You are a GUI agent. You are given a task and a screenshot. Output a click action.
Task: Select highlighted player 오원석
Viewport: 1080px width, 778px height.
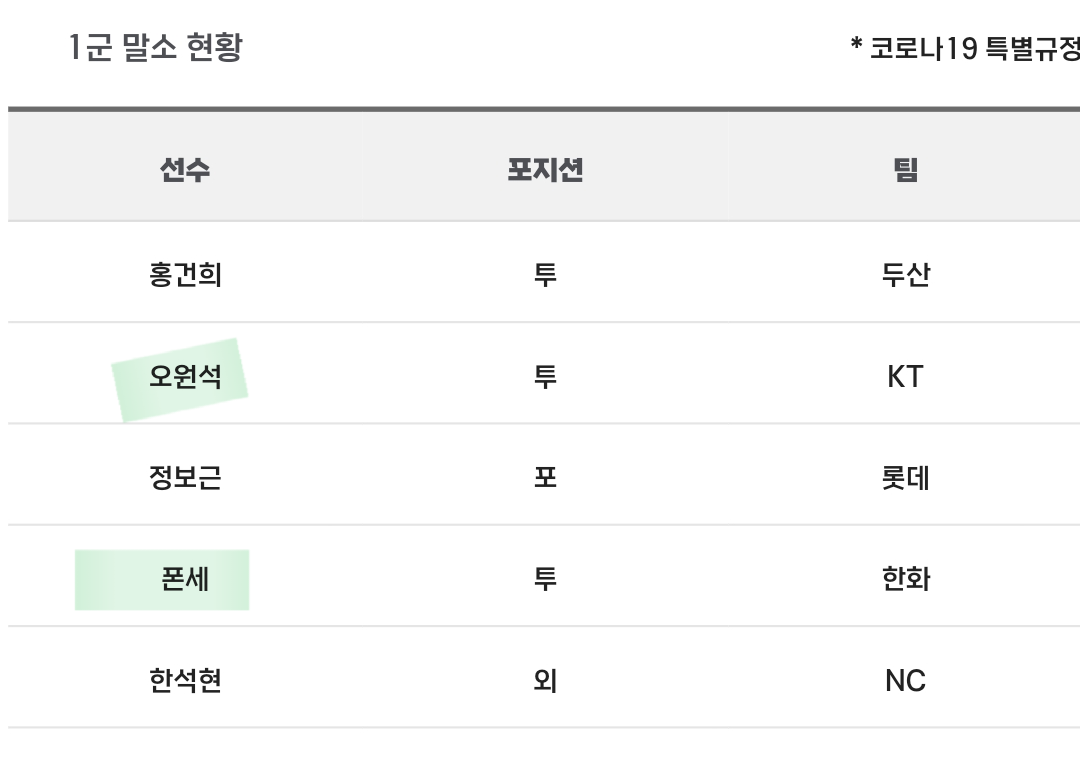[x=185, y=376]
